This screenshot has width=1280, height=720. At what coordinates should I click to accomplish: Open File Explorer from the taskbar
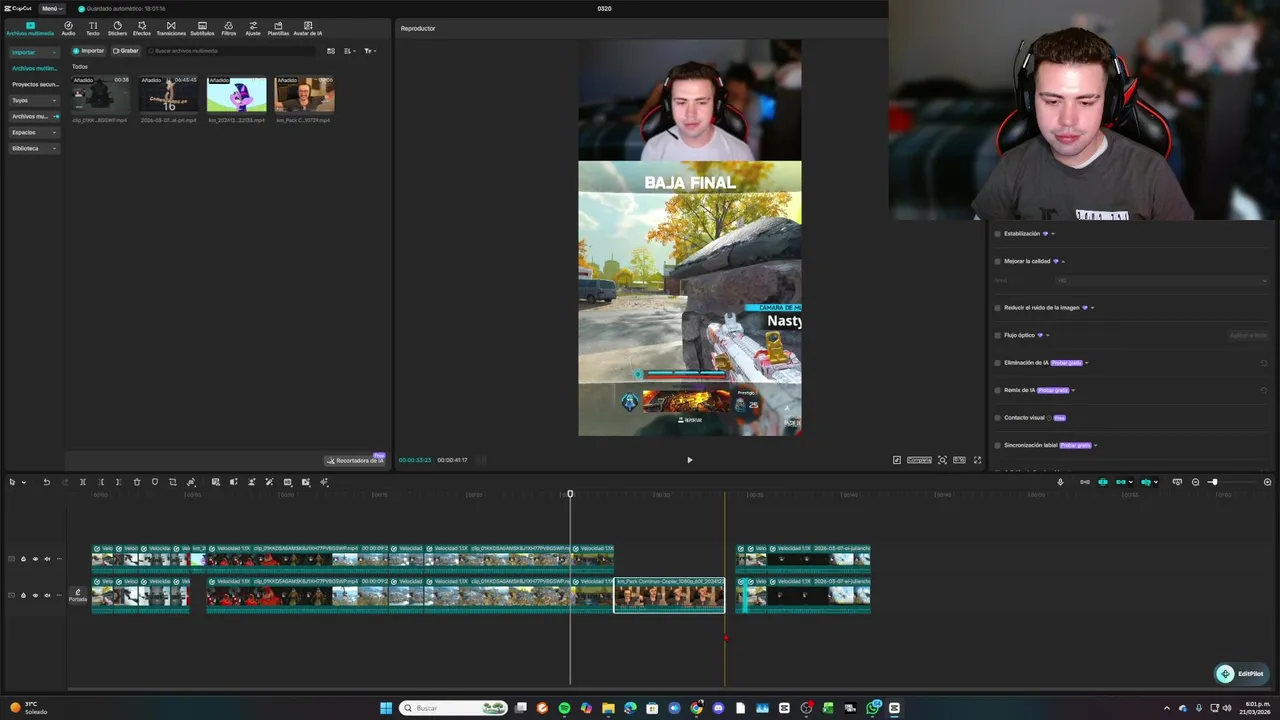click(x=608, y=708)
